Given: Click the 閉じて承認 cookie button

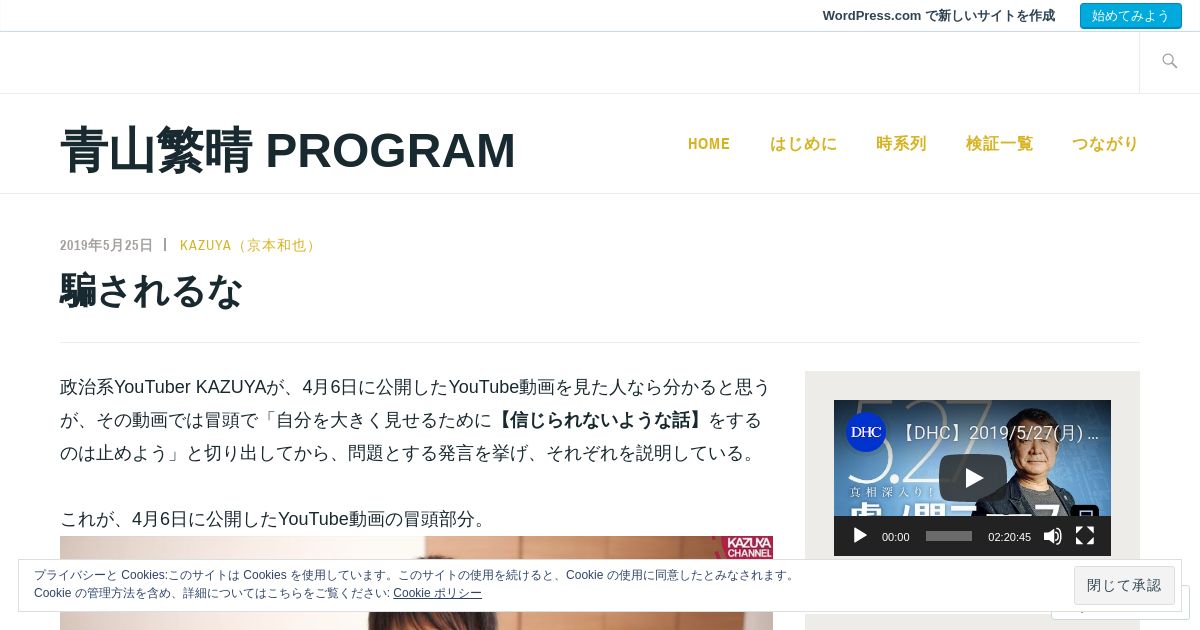Looking at the screenshot, I should (x=1124, y=585).
